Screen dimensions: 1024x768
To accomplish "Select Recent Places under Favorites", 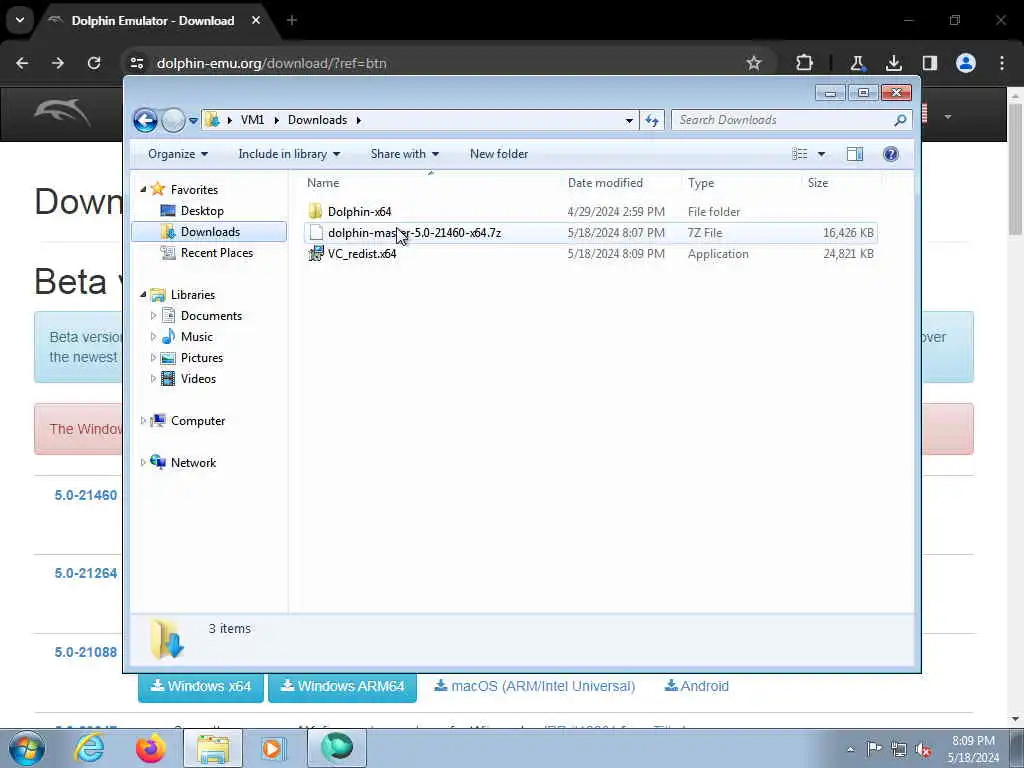I will pyautogui.click(x=217, y=253).
